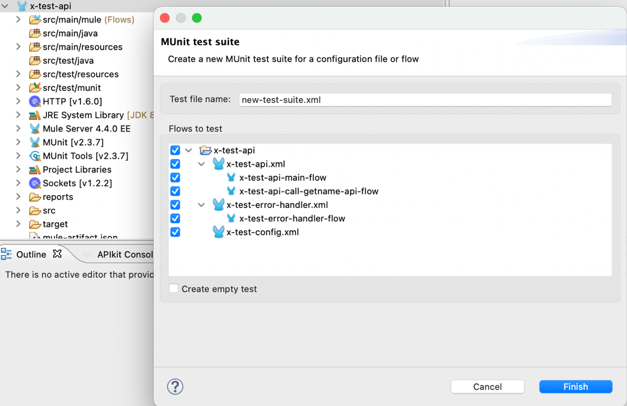Image resolution: width=627 pixels, height=406 pixels.
Task: Select the Project Libraries entry
Action: click(x=77, y=170)
